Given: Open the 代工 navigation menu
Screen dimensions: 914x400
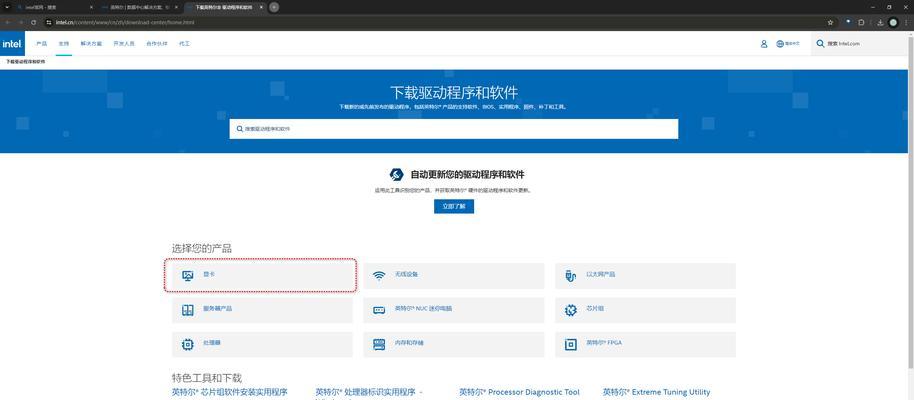Looking at the screenshot, I should (184, 44).
